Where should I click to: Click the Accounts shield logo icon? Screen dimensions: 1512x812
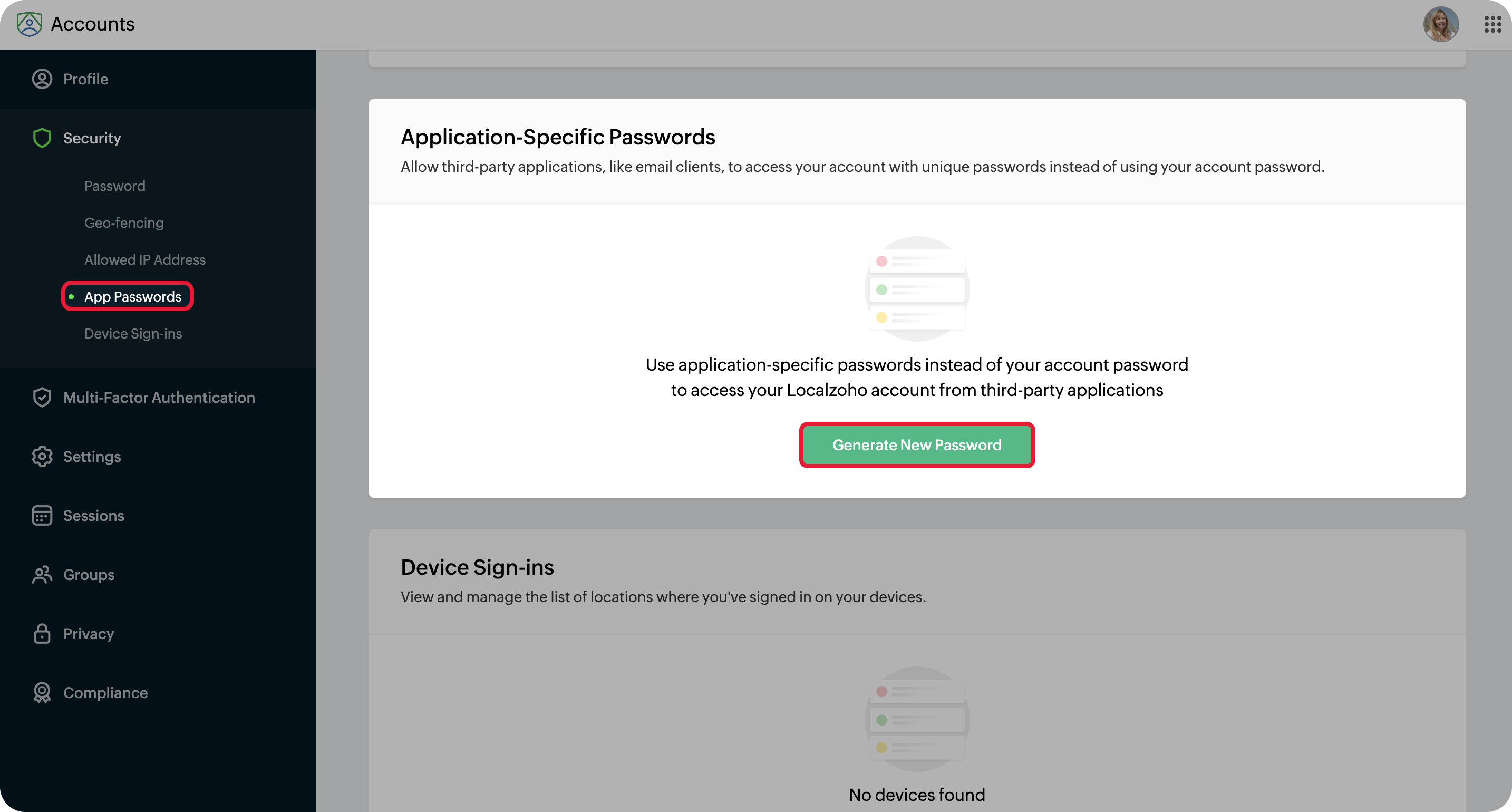tap(30, 24)
